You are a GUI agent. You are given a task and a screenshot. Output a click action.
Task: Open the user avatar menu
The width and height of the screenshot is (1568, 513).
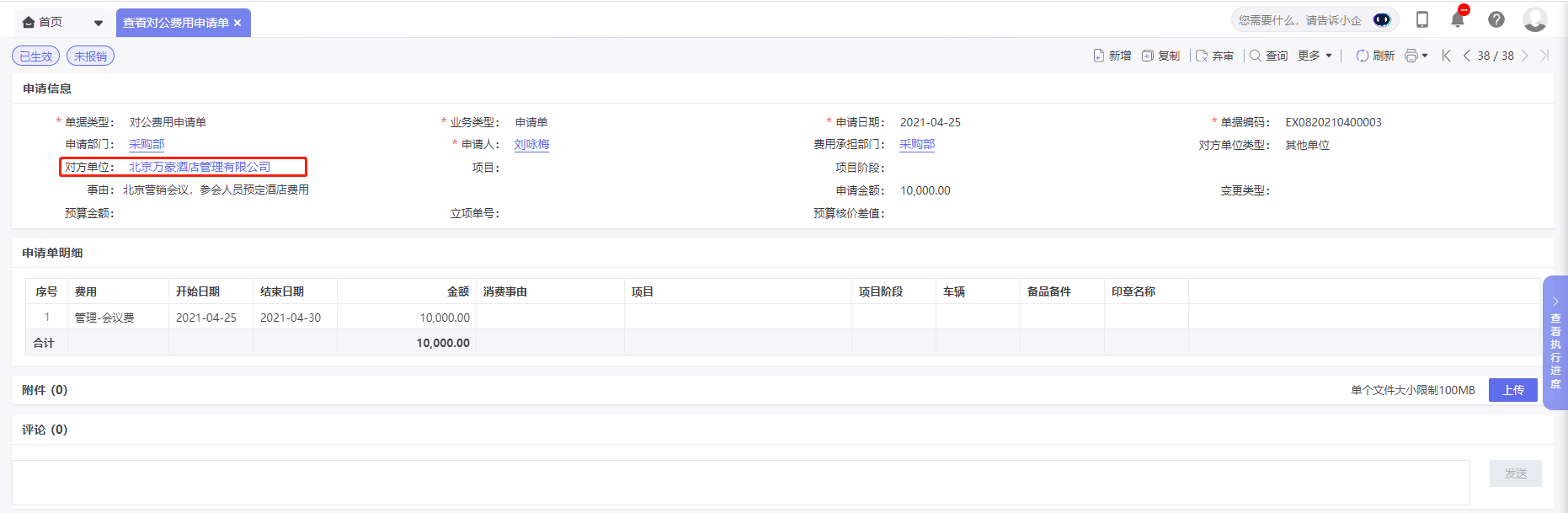tap(1534, 19)
